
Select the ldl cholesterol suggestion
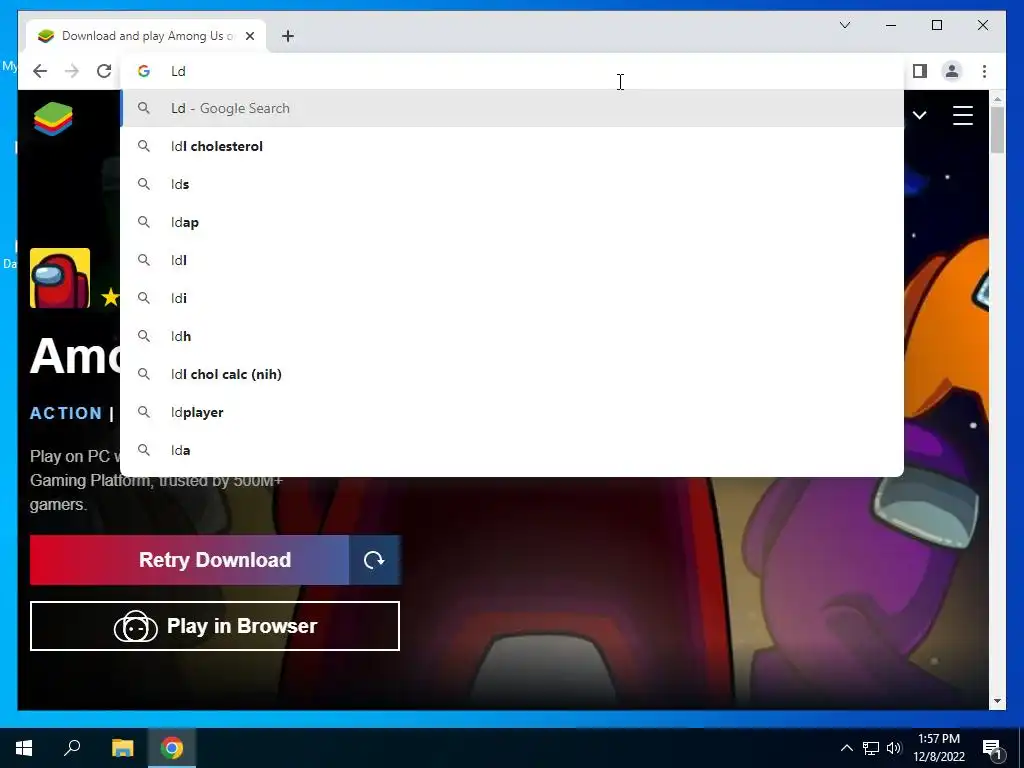coord(512,146)
